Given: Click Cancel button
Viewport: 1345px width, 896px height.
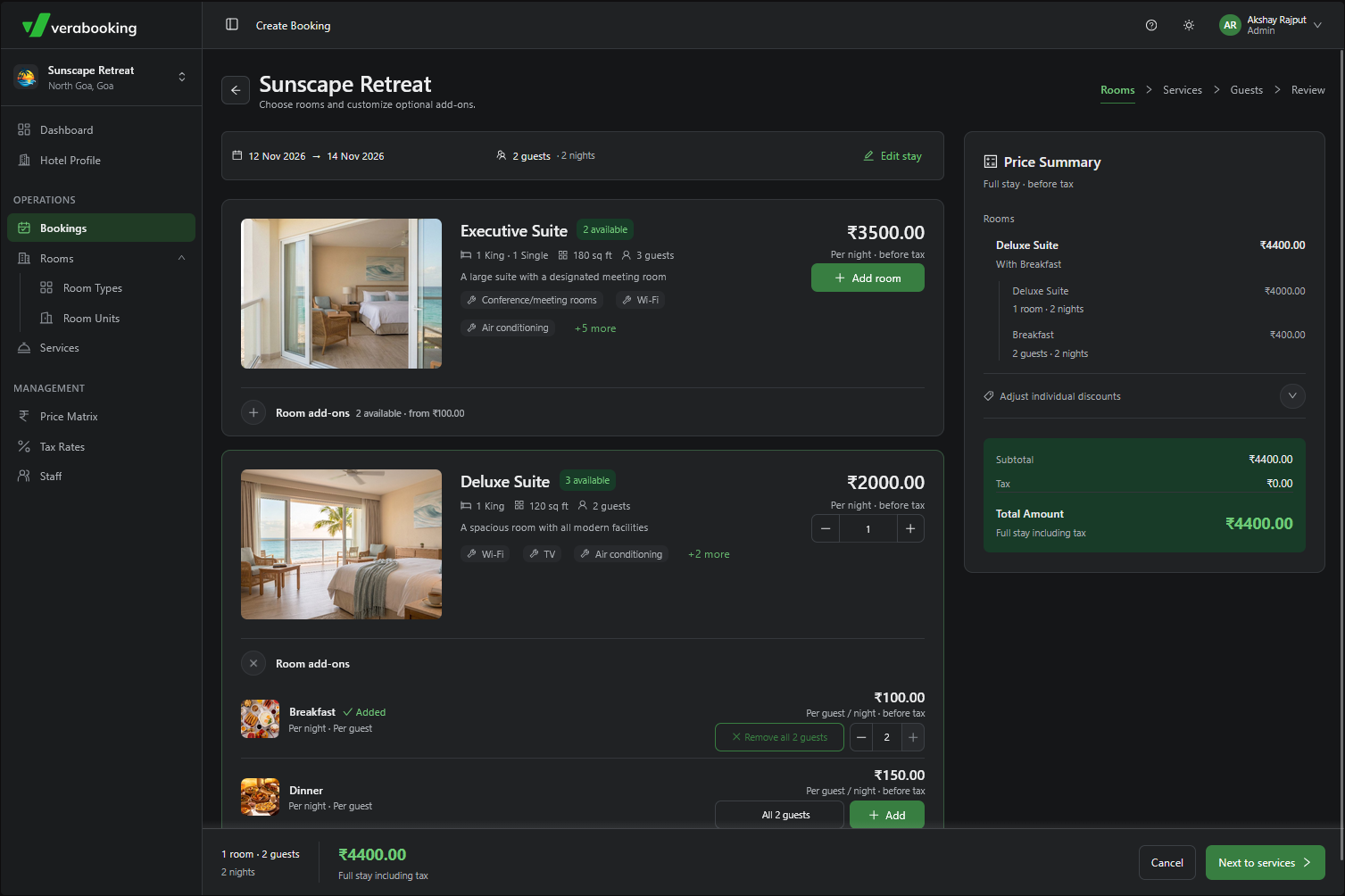Looking at the screenshot, I should pyautogui.click(x=1166, y=862).
